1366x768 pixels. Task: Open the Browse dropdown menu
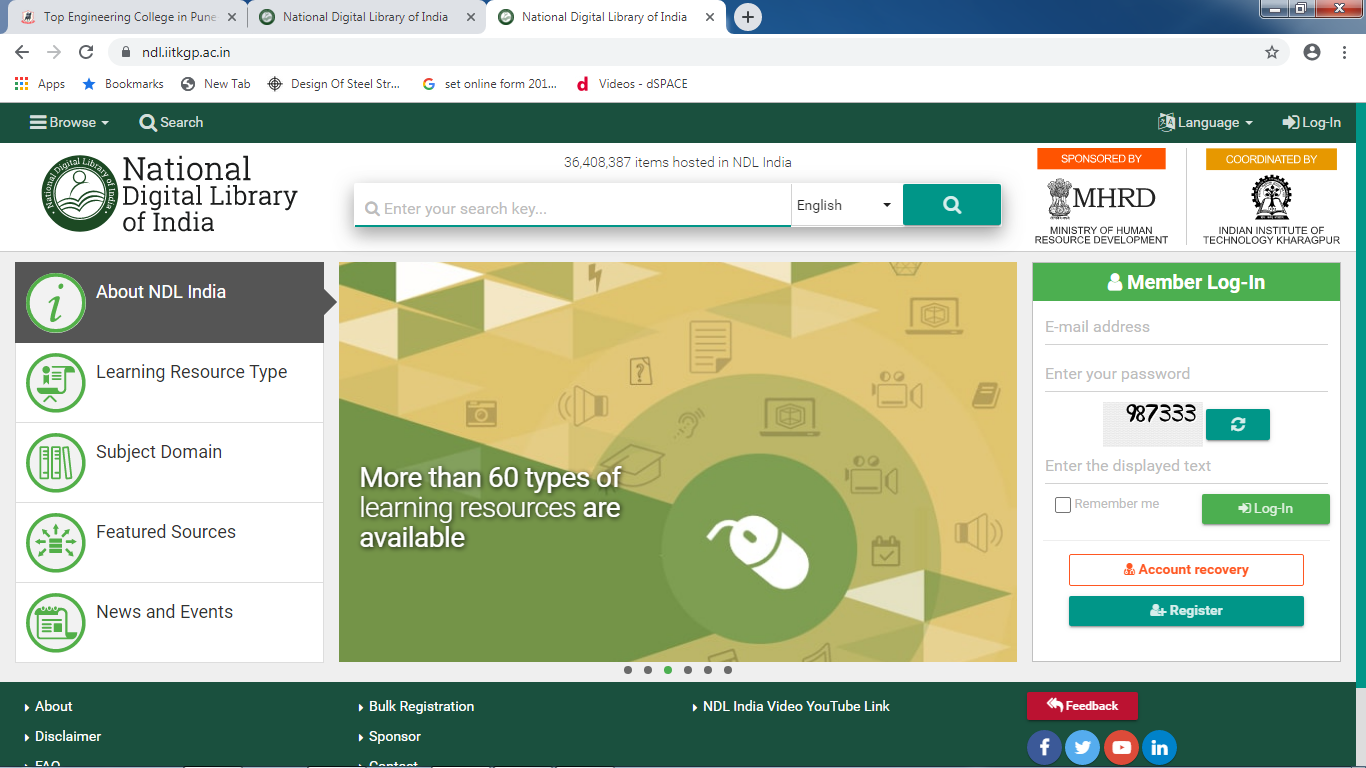pyautogui.click(x=69, y=122)
